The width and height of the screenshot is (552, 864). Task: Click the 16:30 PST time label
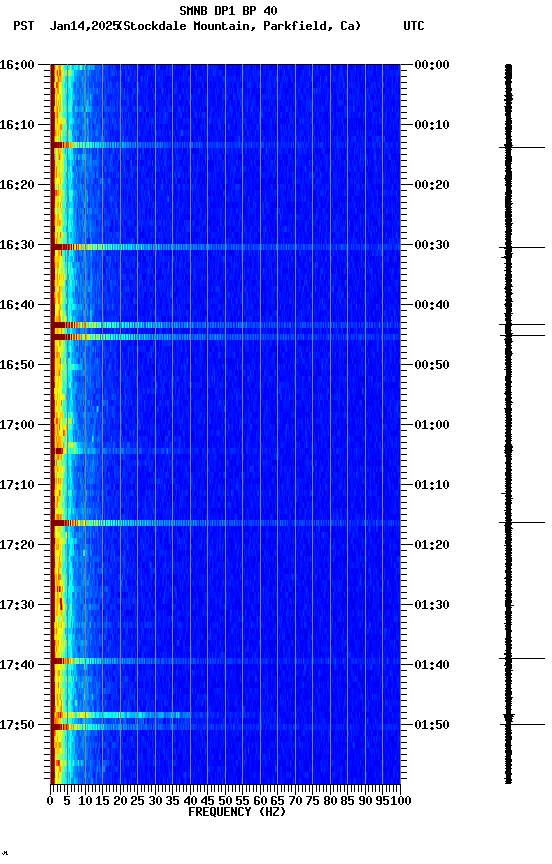[17, 245]
